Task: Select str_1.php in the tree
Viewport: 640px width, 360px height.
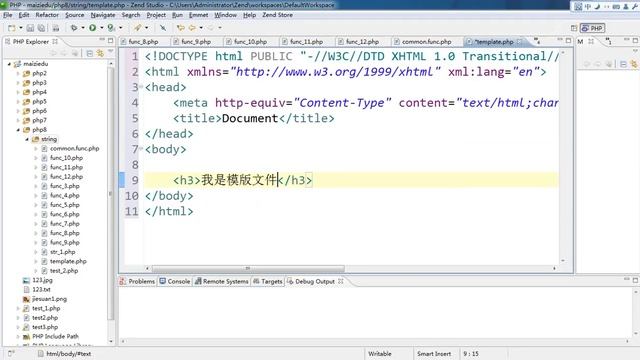Action: coord(62,252)
